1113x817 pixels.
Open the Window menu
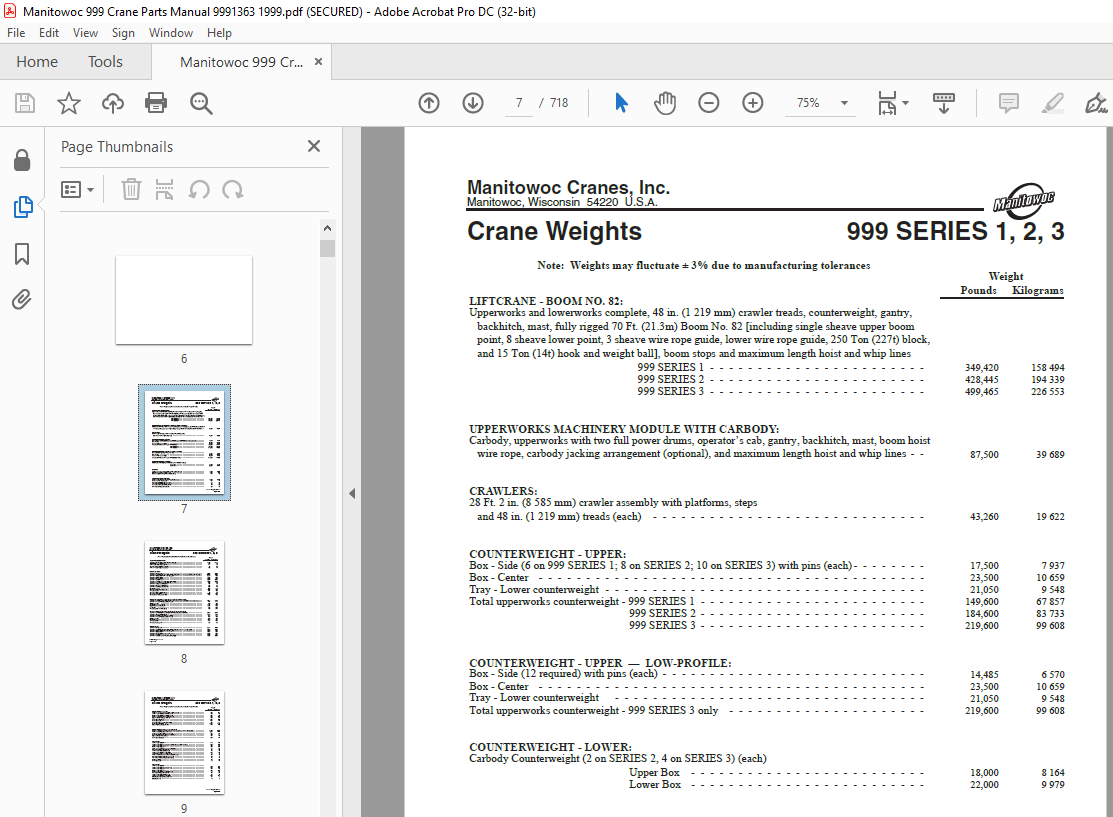click(170, 33)
